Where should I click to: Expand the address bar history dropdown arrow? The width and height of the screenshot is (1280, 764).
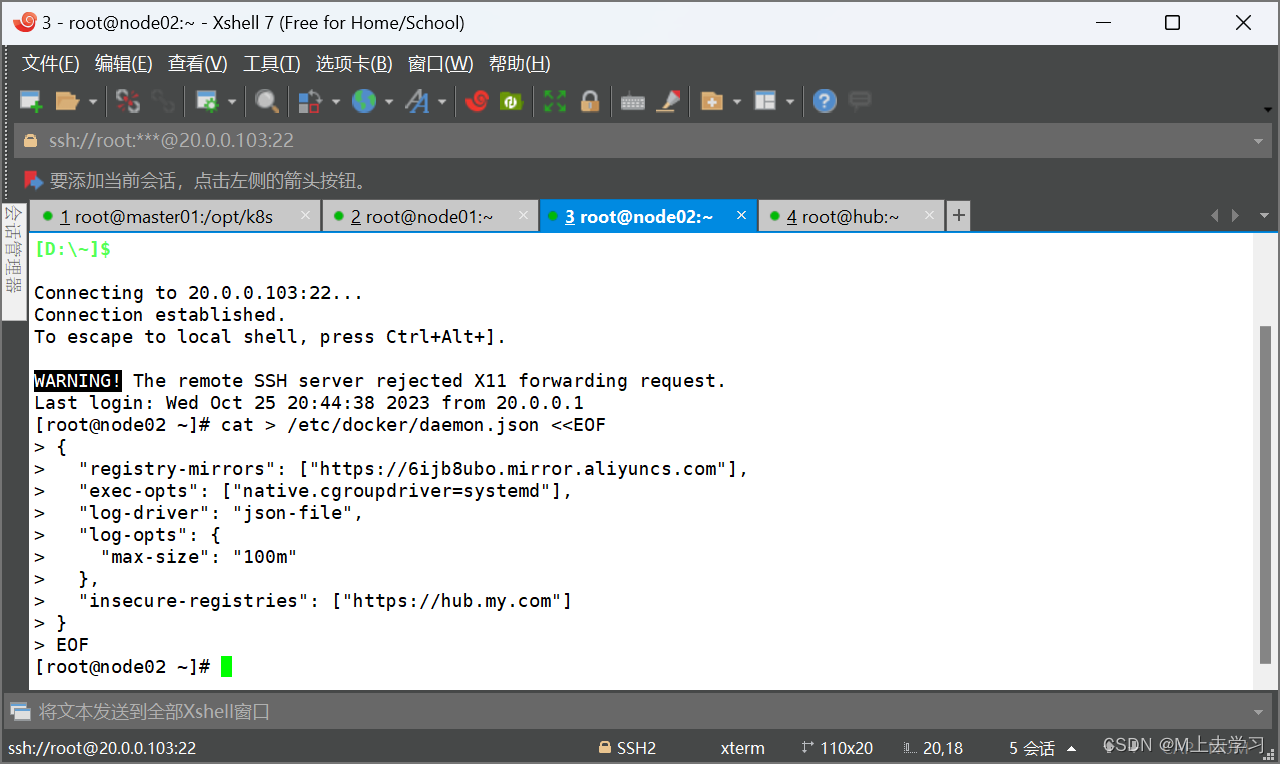(x=1259, y=141)
